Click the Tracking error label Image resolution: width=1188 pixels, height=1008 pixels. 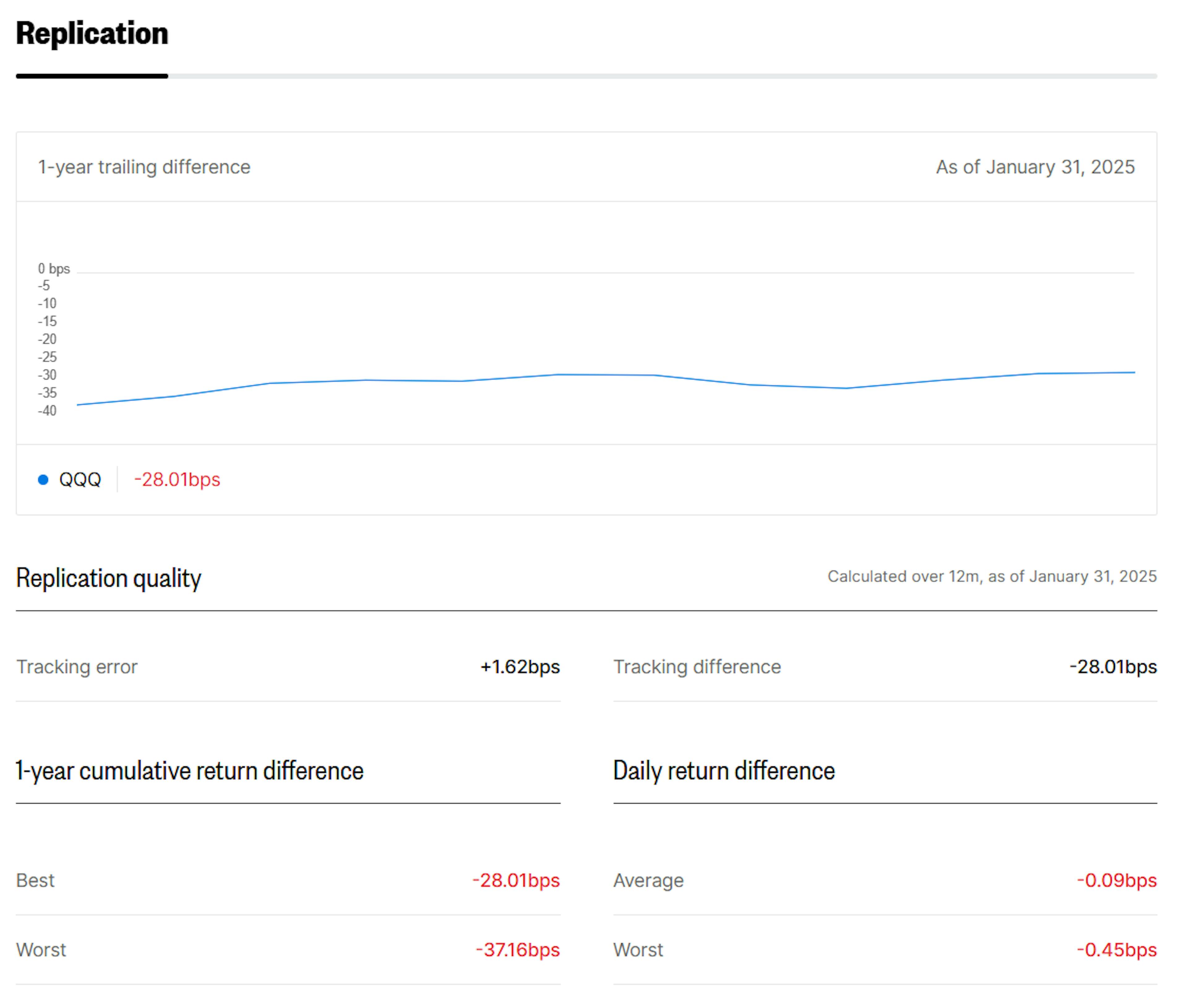click(x=77, y=667)
